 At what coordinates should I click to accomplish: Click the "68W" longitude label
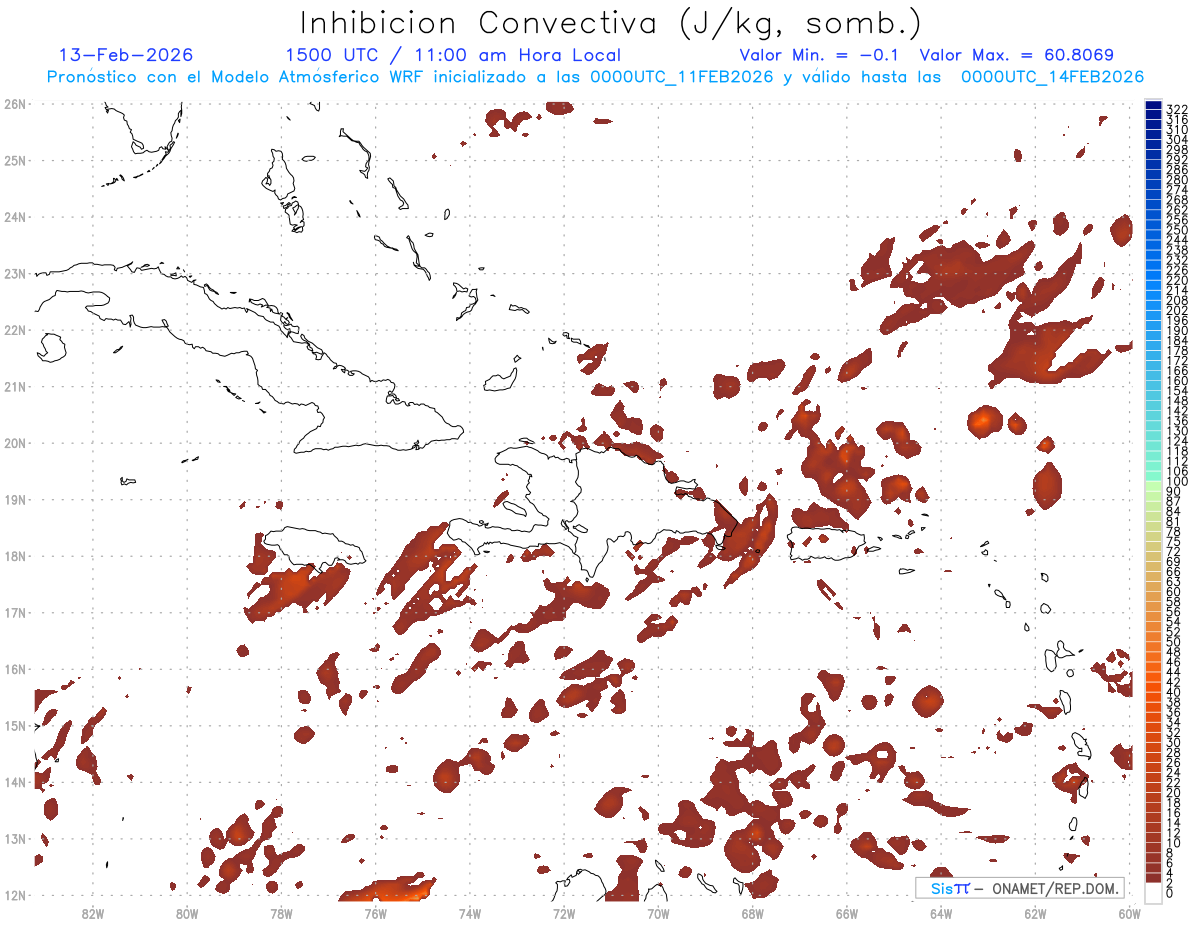752,913
